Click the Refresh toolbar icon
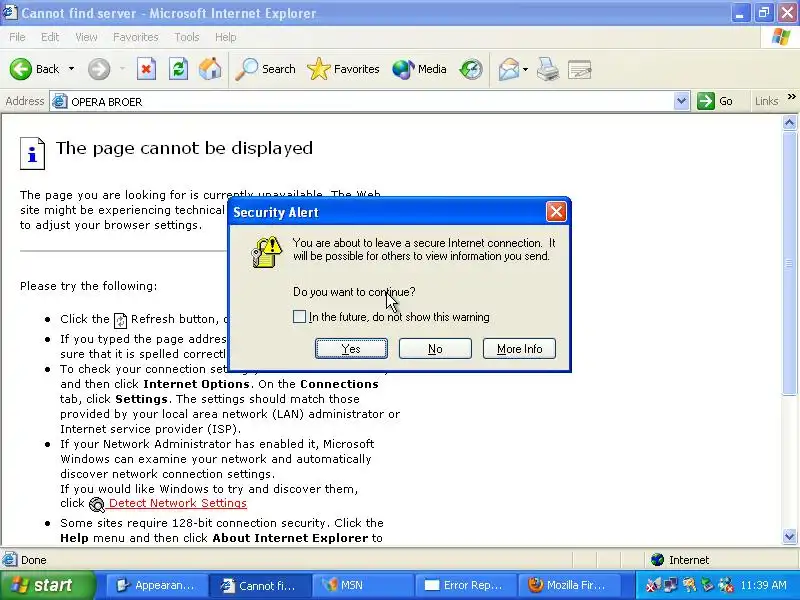The height and width of the screenshot is (600, 800). coord(178,69)
